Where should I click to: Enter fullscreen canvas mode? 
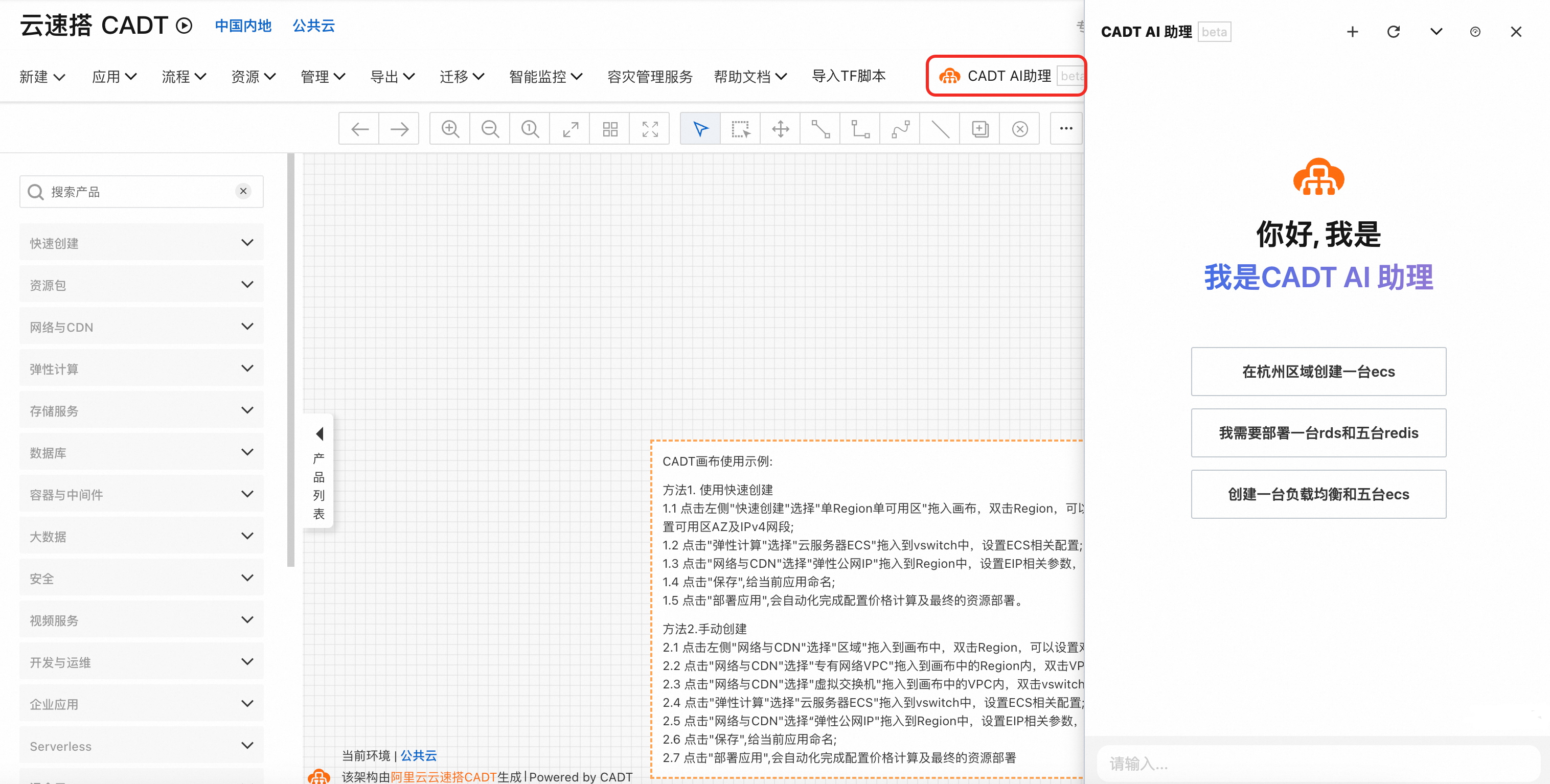pyautogui.click(x=649, y=129)
